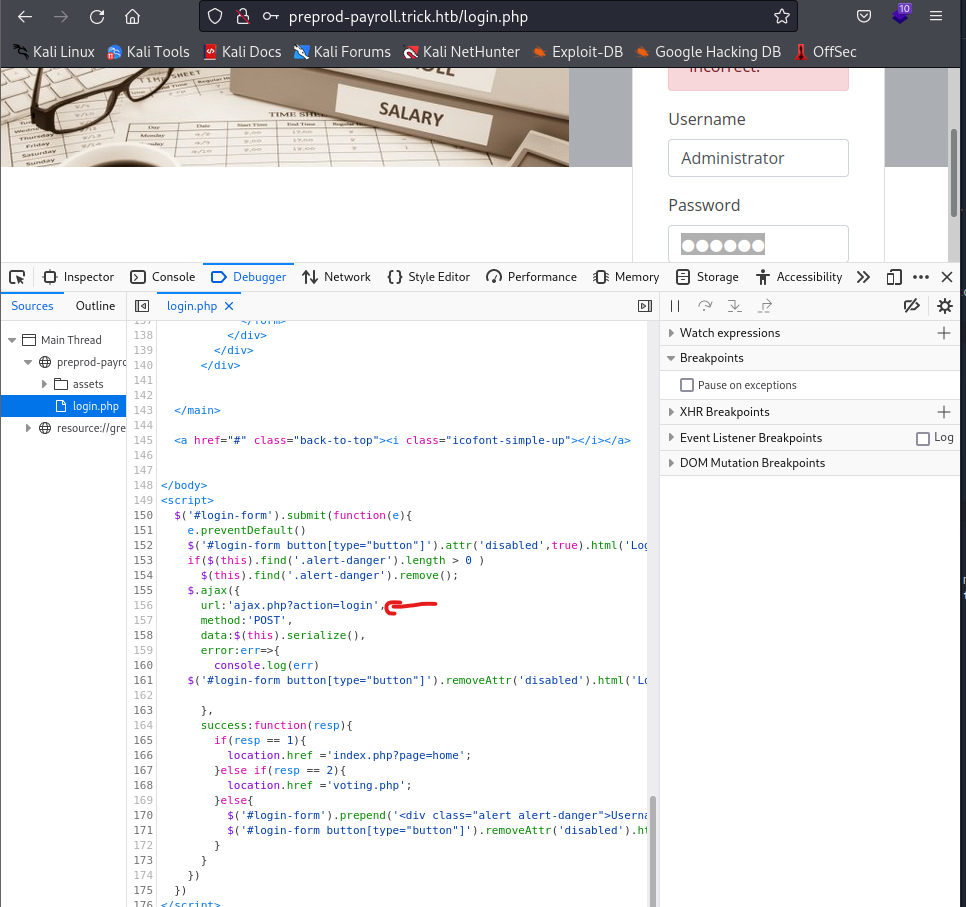Close the login.php source tab
This screenshot has width=966, height=907.
coord(229,306)
